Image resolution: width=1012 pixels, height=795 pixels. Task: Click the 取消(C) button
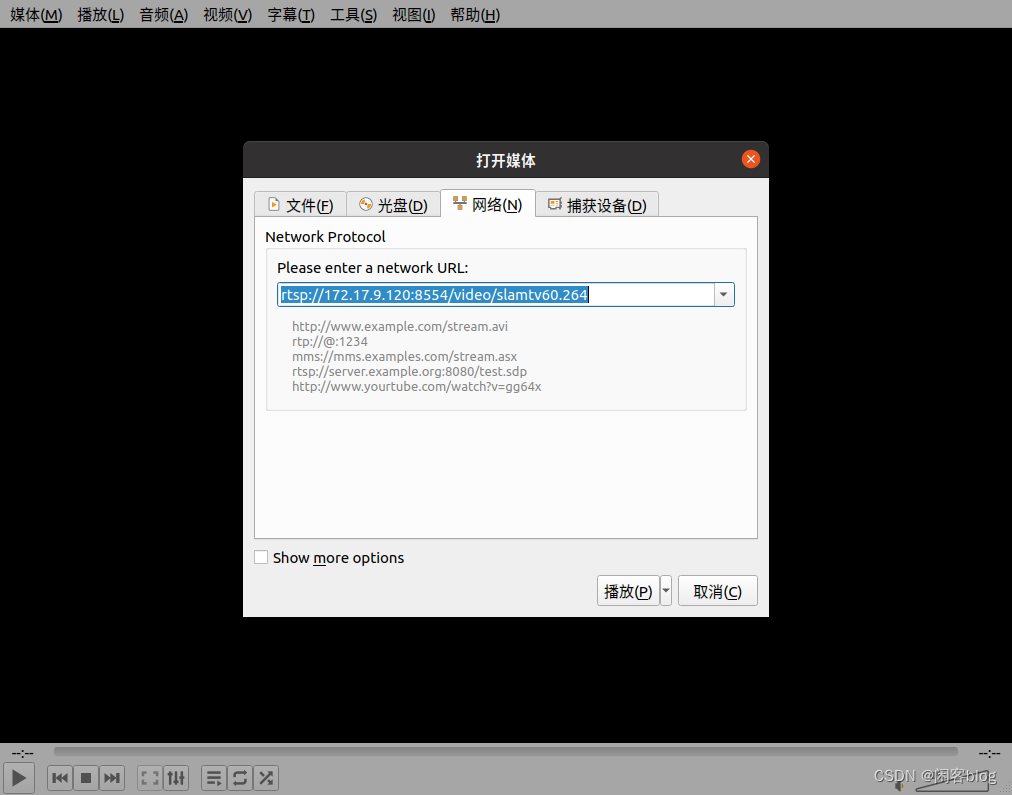717,590
